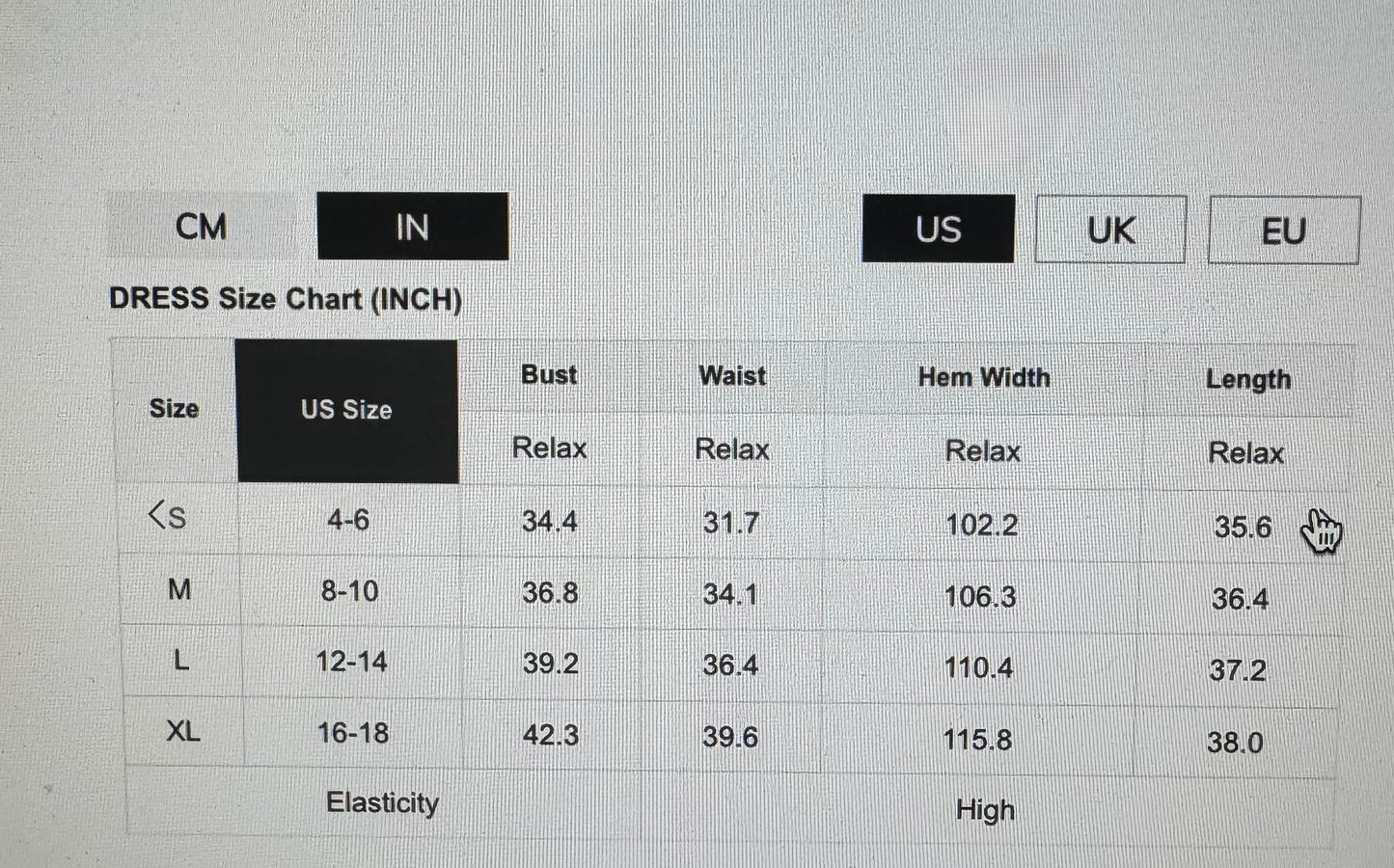This screenshot has height=868, width=1394.
Task: Select the XL size row label
Action: 183,731
